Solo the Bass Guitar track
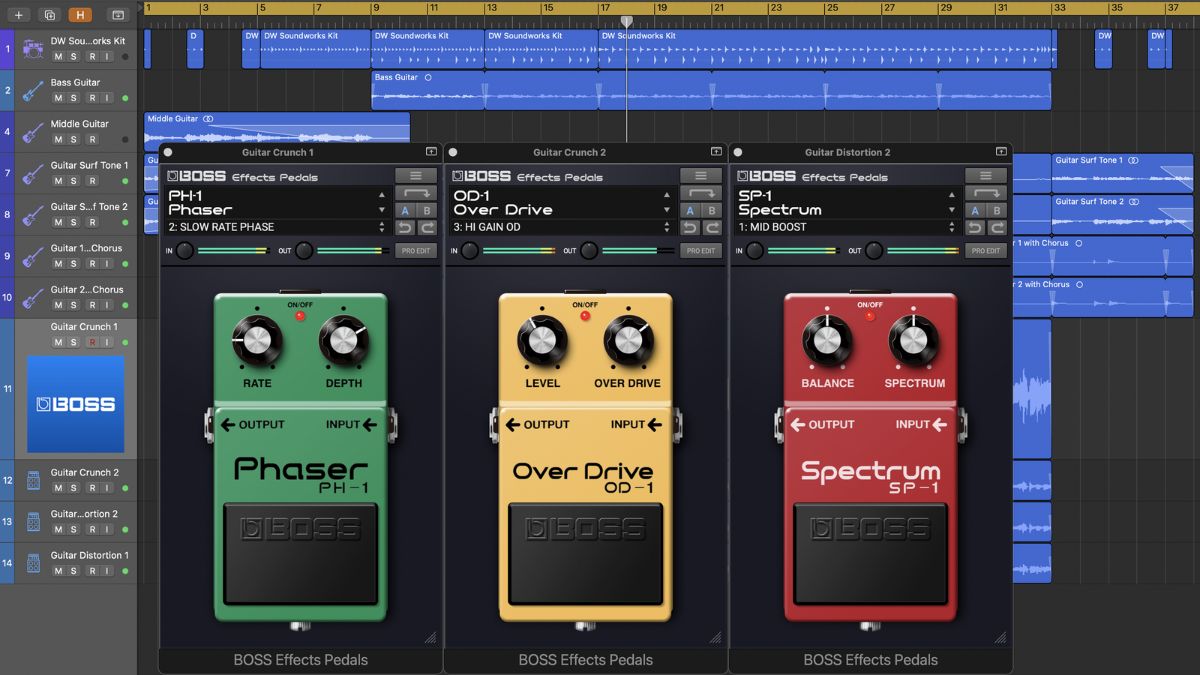 click(75, 98)
